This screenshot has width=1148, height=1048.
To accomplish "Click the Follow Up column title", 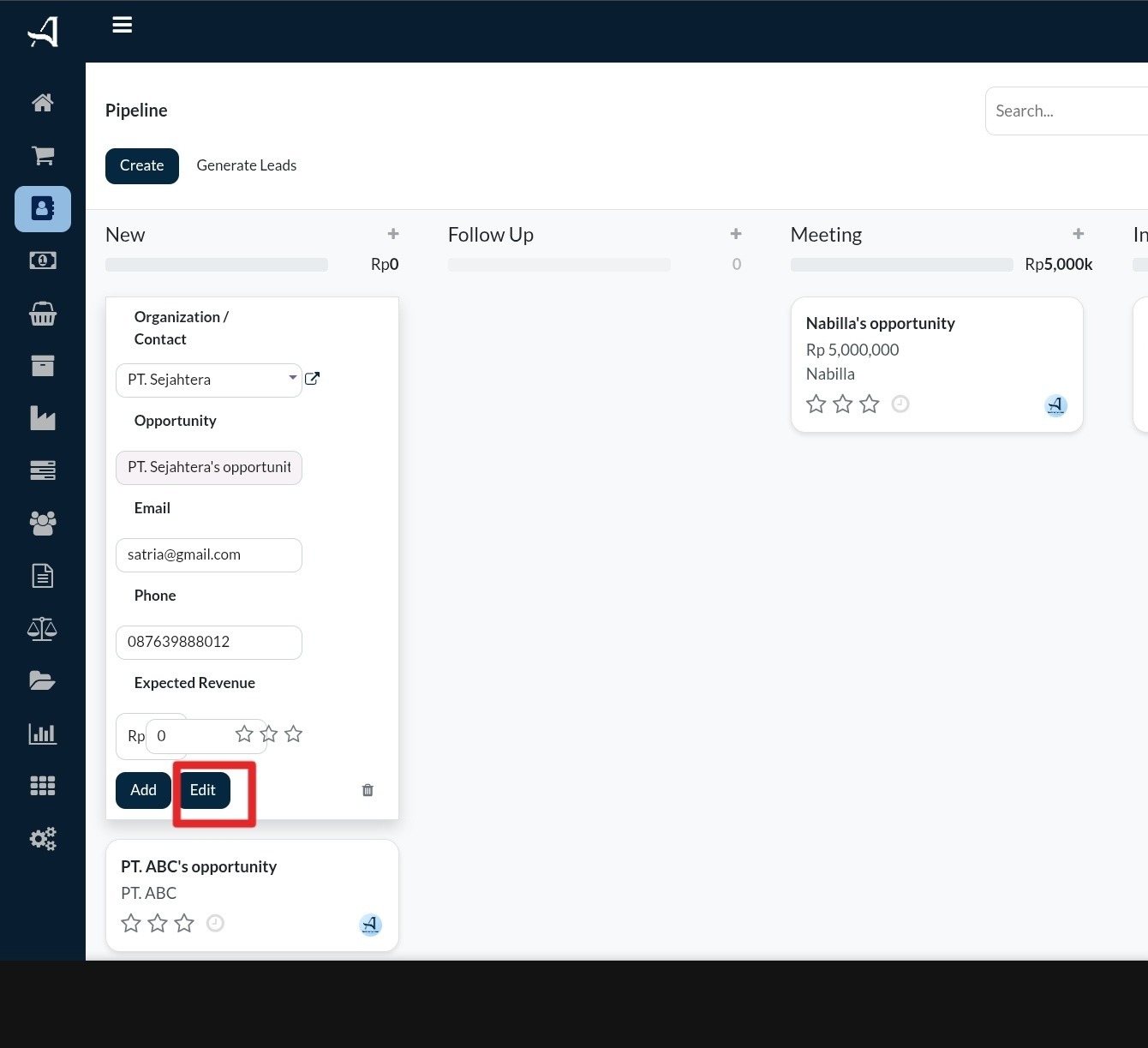I will [x=491, y=235].
